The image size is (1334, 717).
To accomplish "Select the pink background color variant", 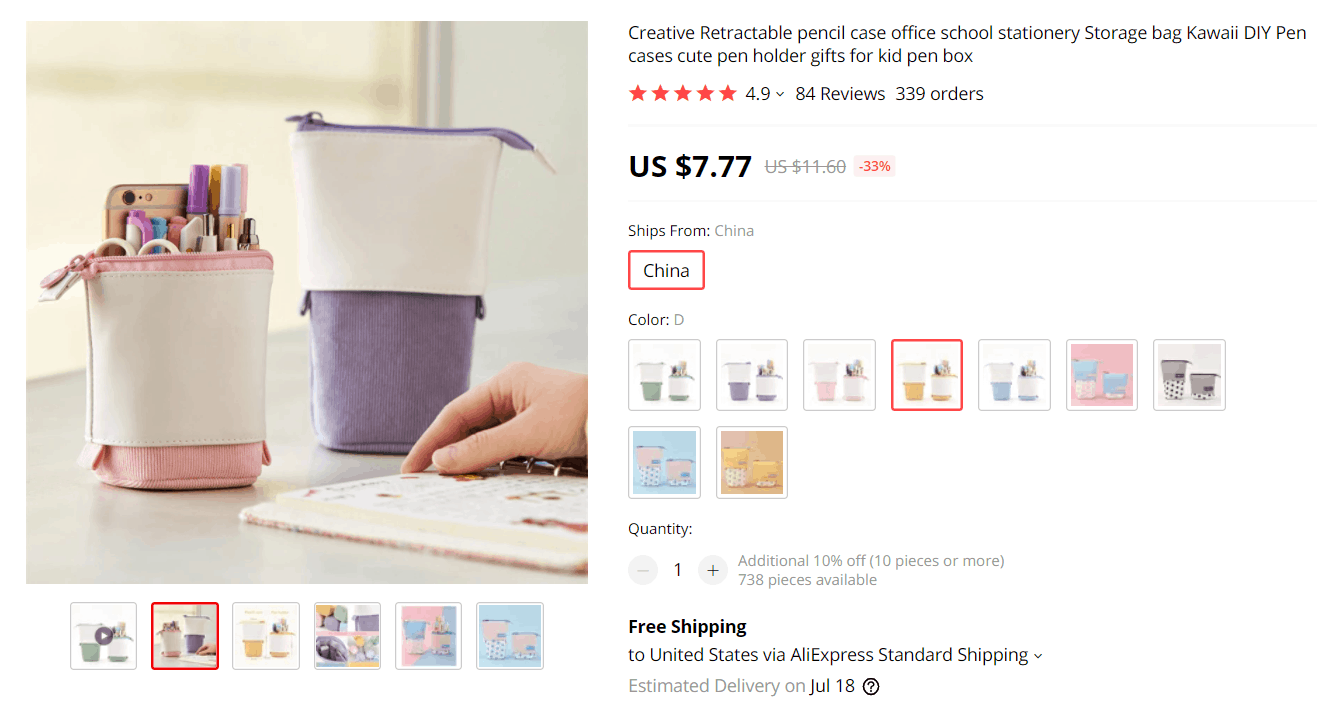I will [x=1101, y=374].
